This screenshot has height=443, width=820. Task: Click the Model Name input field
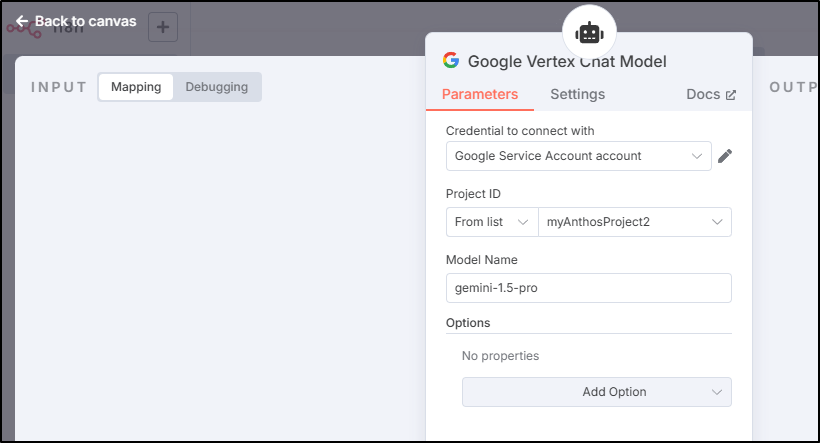[588, 288]
